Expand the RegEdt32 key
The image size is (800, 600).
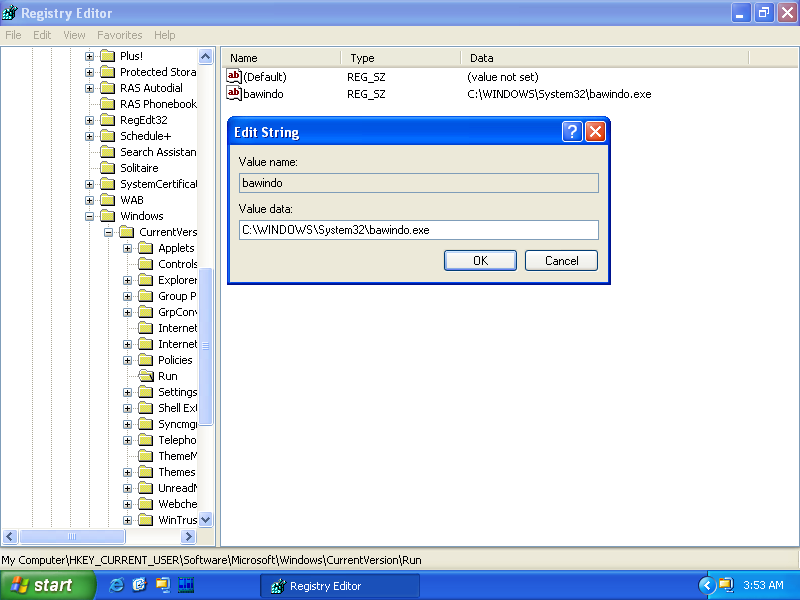coord(89,120)
